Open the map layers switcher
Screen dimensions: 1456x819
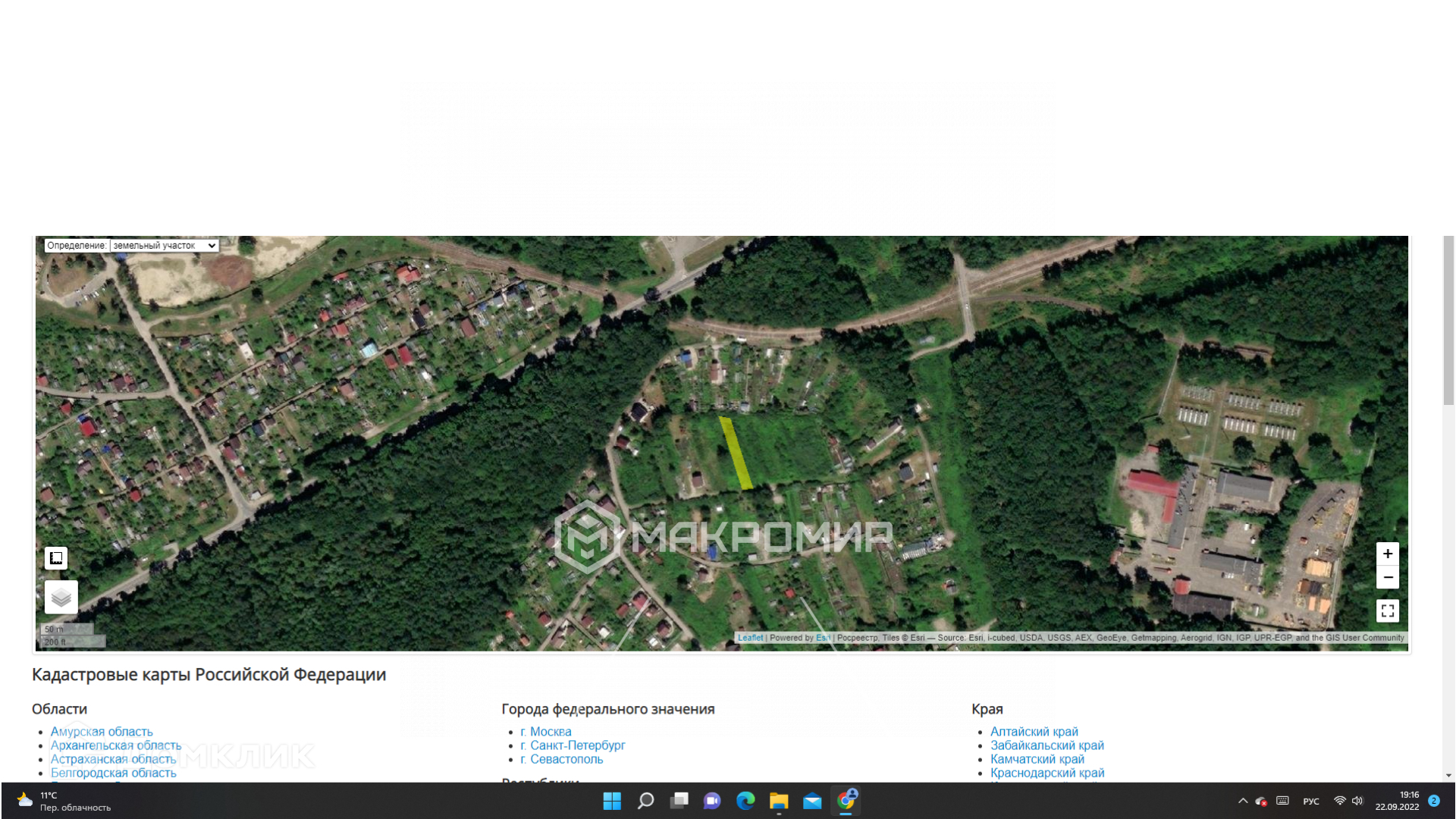[61, 598]
